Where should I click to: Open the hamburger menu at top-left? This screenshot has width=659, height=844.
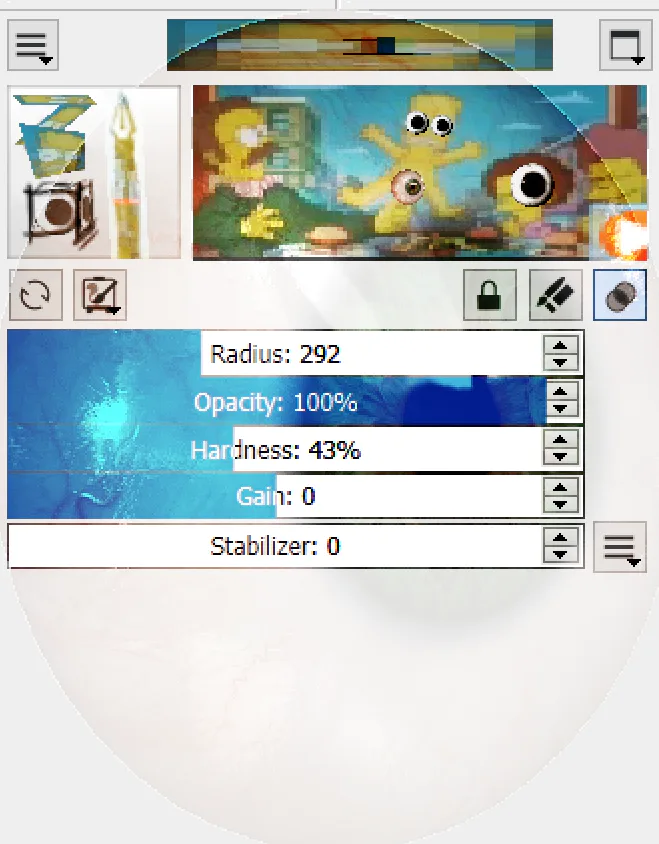click(33, 45)
